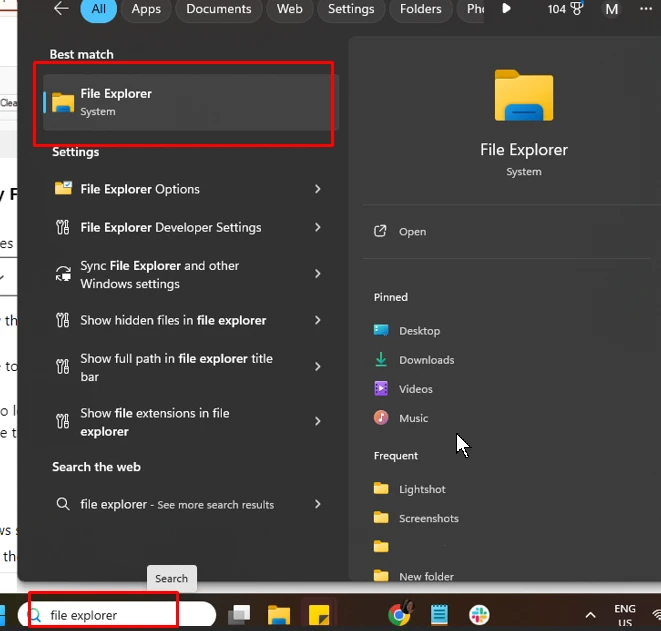The image size is (661, 631).
Task: Click the File Explorer Options folder icon
Action: click(x=63, y=188)
